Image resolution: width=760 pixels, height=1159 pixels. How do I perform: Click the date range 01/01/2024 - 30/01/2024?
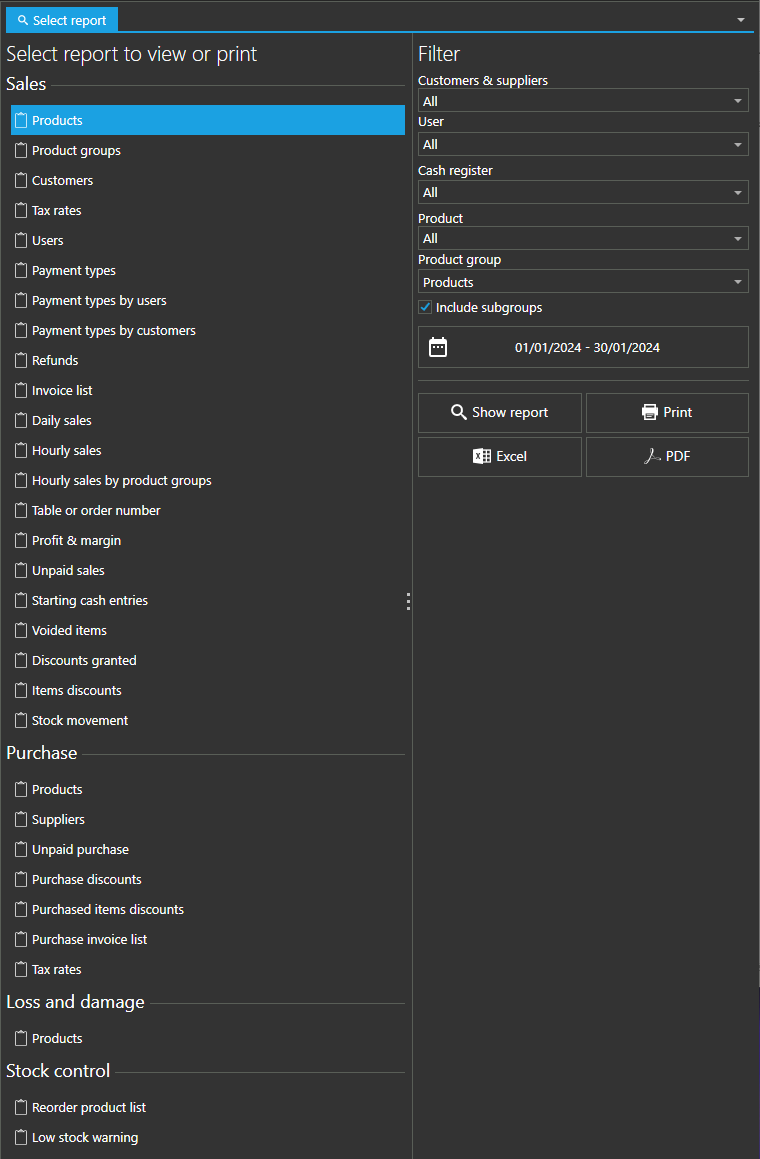tap(587, 348)
